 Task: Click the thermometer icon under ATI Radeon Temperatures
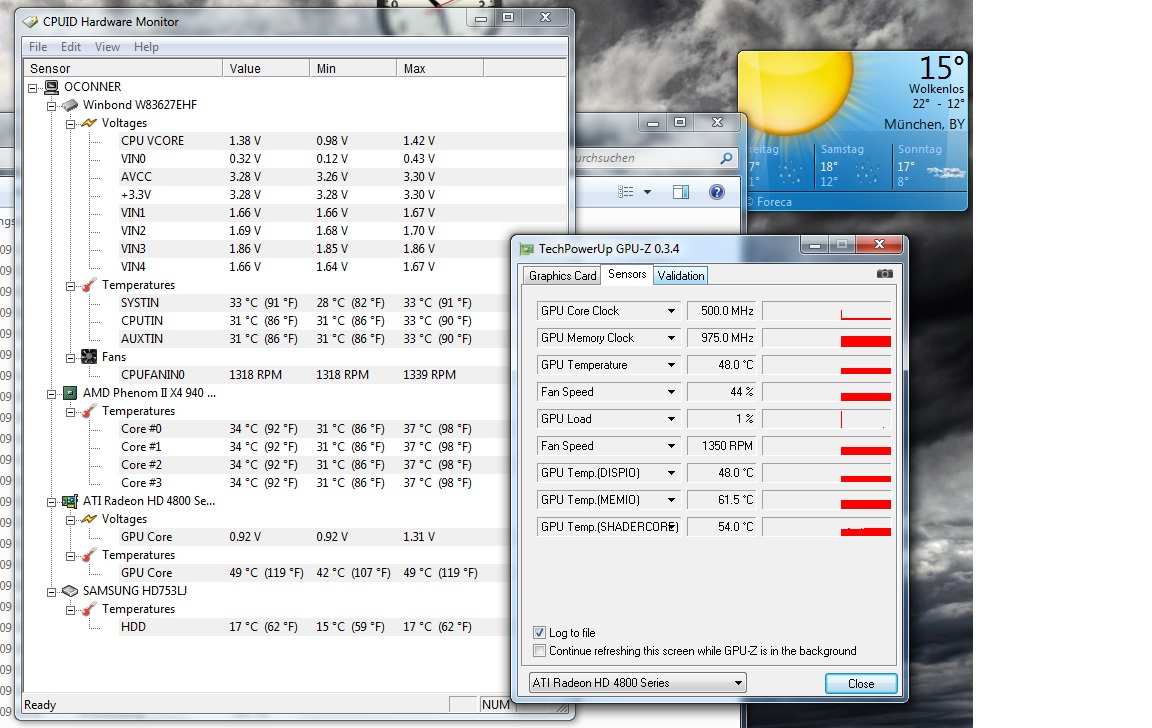tap(89, 555)
